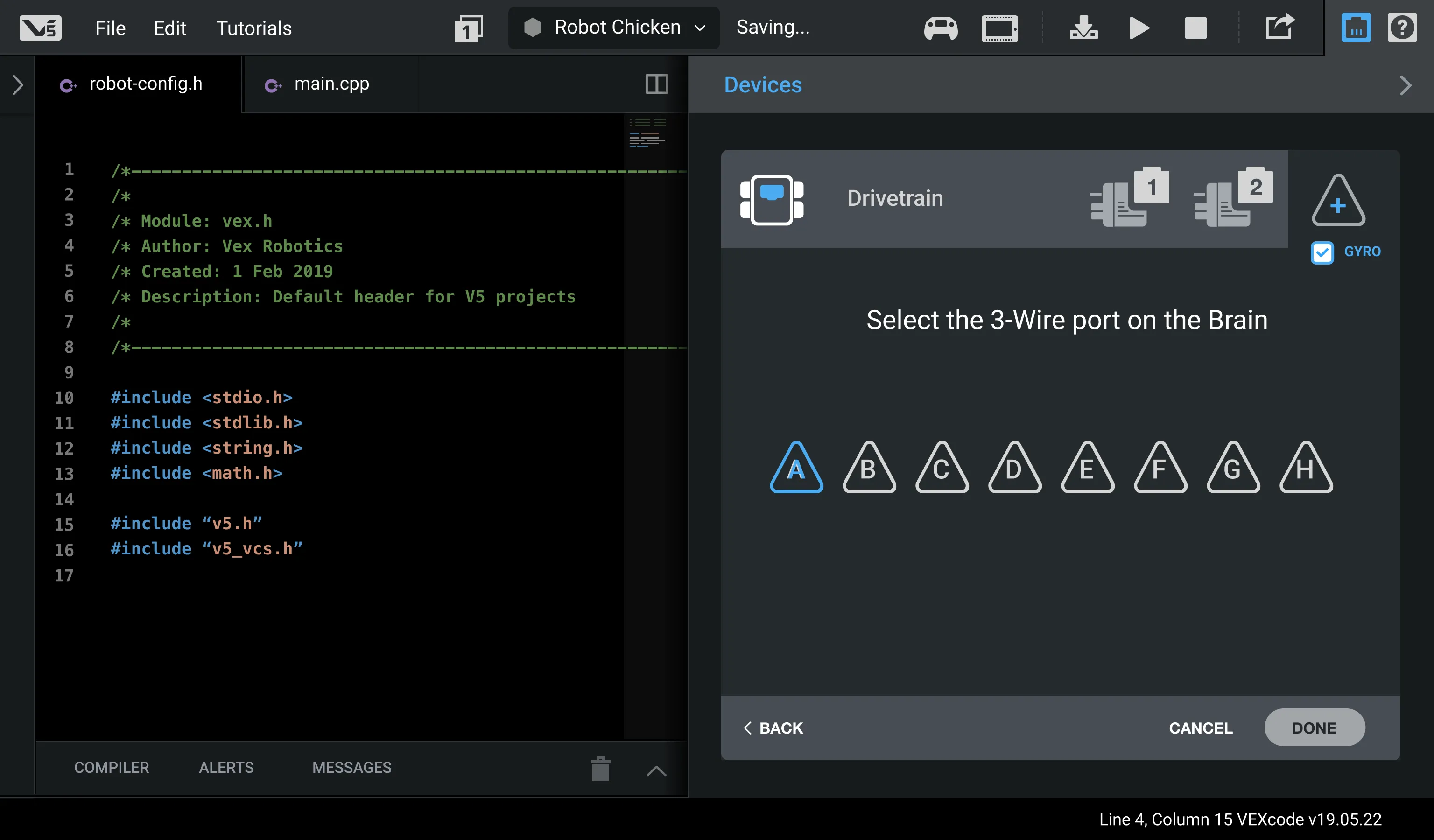Image resolution: width=1434 pixels, height=840 pixels.
Task: Click the DONE button
Action: pos(1314,728)
